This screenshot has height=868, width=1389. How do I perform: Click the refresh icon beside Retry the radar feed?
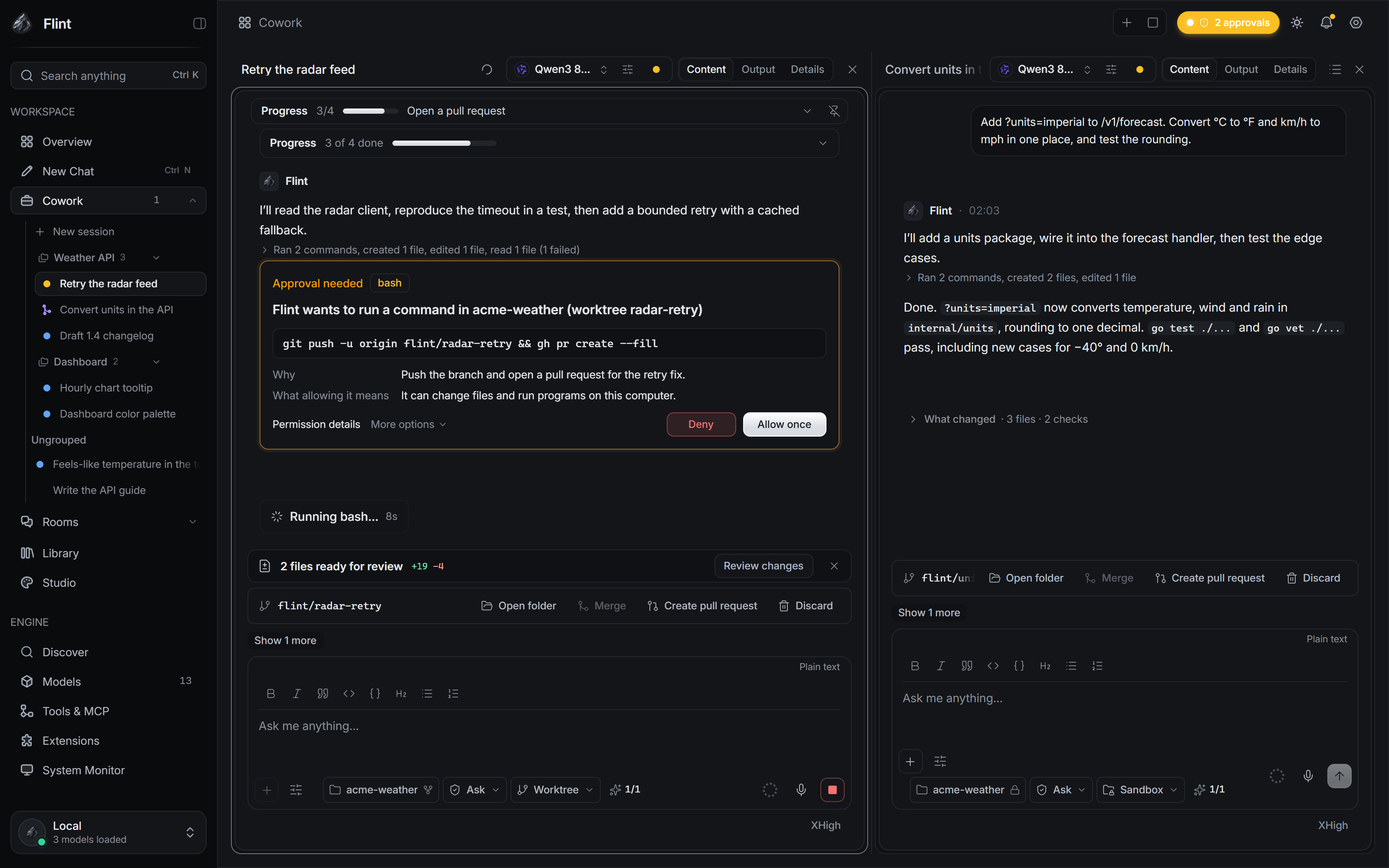click(x=487, y=69)
